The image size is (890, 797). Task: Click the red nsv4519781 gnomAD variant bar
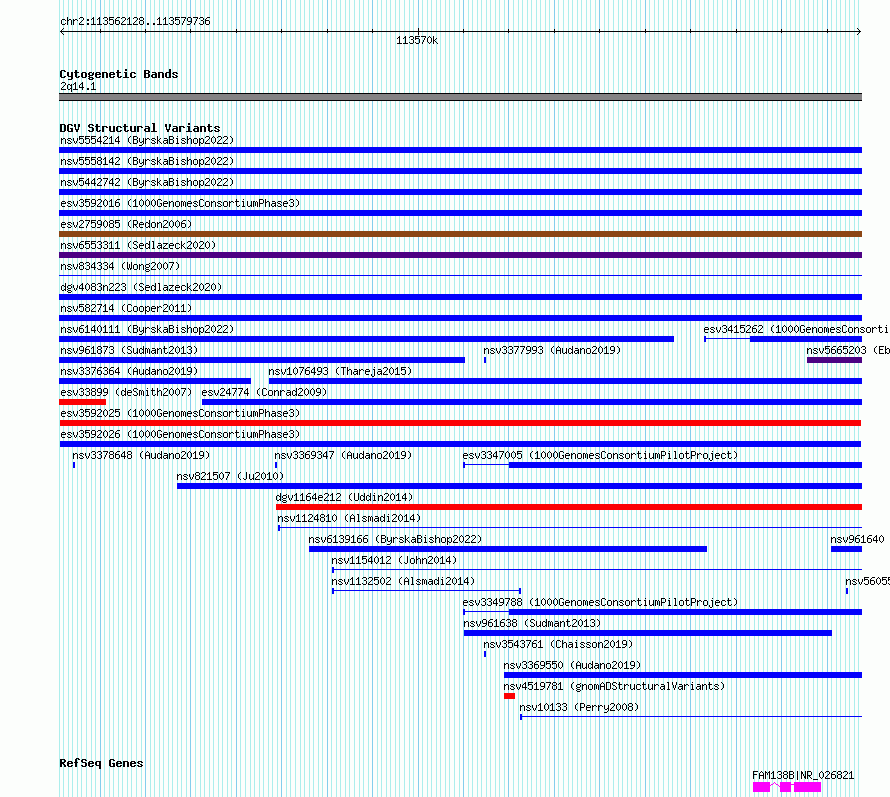coord(509,696)
